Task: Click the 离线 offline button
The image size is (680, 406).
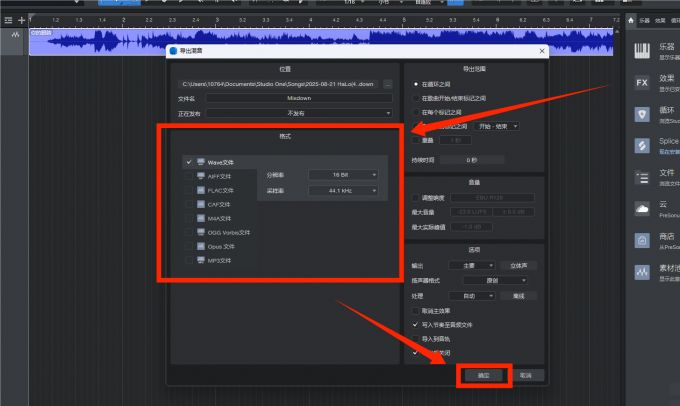Action: pyautogui.click(x=518, y=296)
